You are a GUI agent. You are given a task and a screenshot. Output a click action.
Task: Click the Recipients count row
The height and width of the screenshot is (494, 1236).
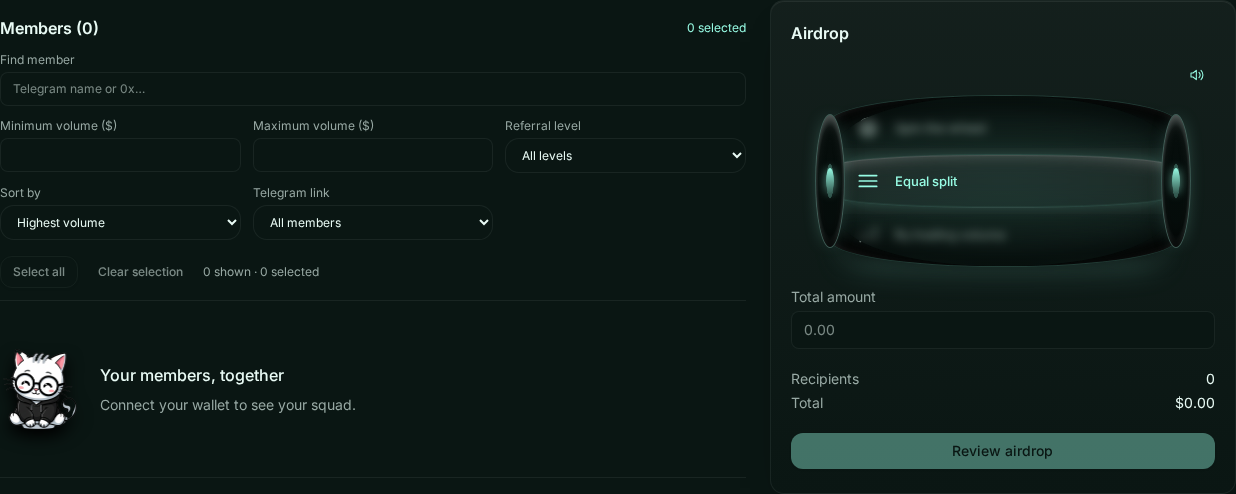coord(1003,379)
